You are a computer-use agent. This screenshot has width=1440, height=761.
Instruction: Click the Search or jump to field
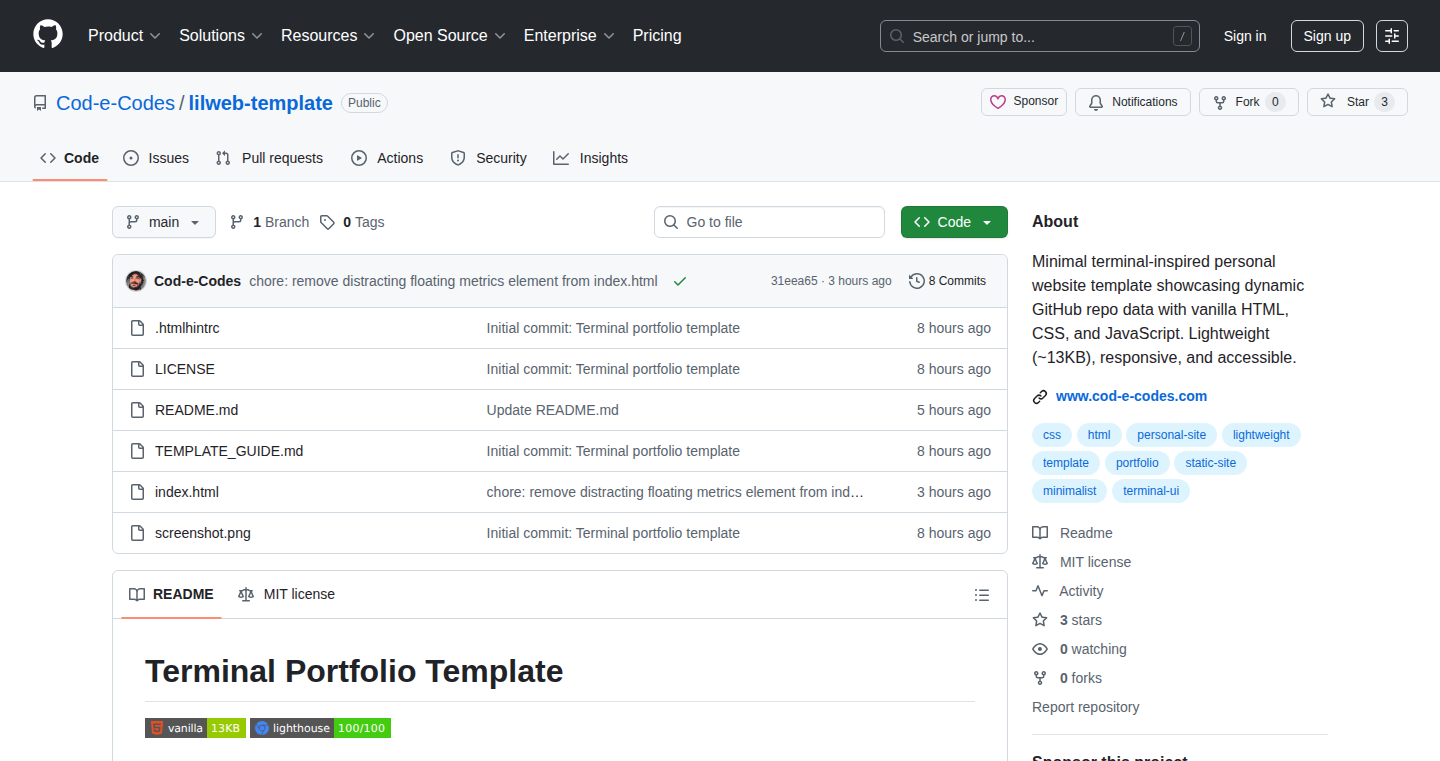click(1040, 36)
